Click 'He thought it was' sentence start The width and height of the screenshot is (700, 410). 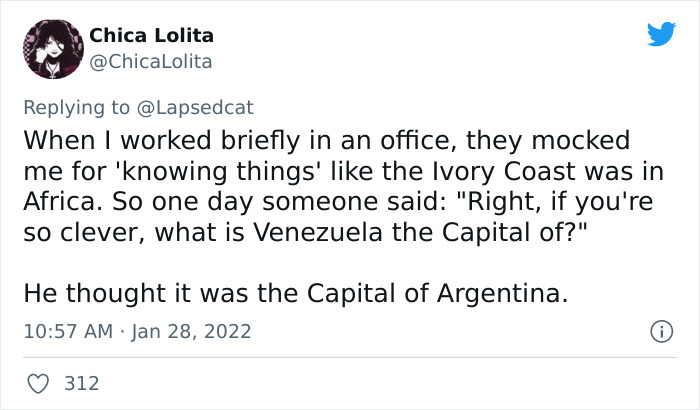pyautogui.click(x=112, y=294)
